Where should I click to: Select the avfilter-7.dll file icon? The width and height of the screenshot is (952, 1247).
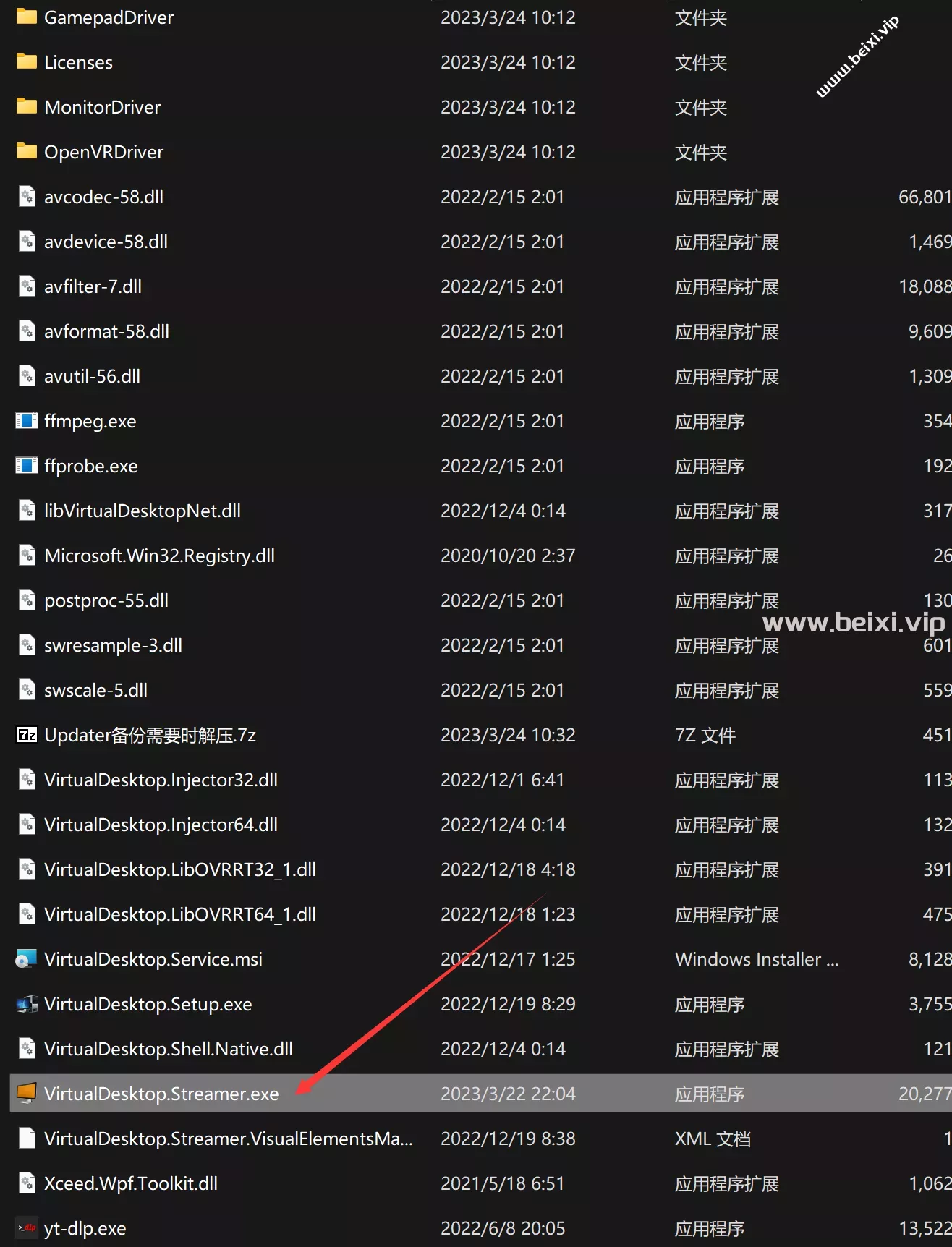(x=27, y=286)
